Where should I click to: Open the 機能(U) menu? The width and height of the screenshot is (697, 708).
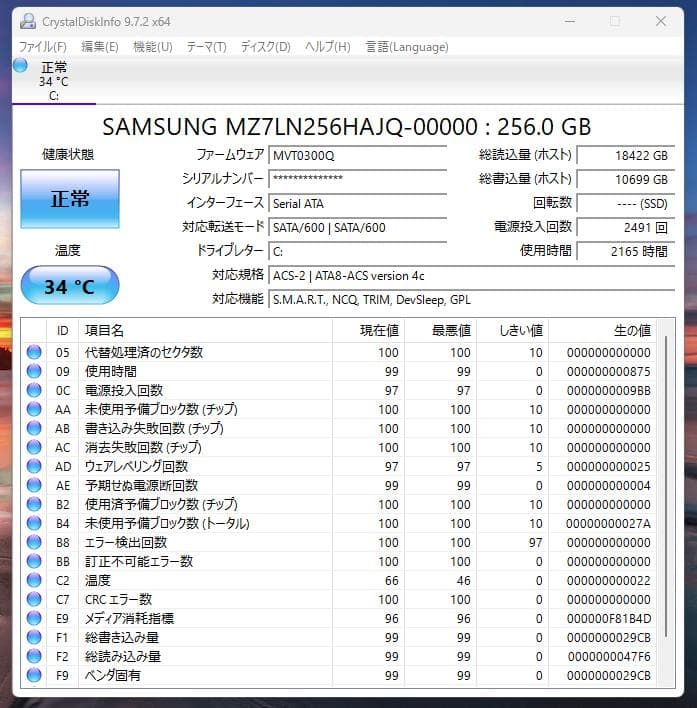coord(153,47)
